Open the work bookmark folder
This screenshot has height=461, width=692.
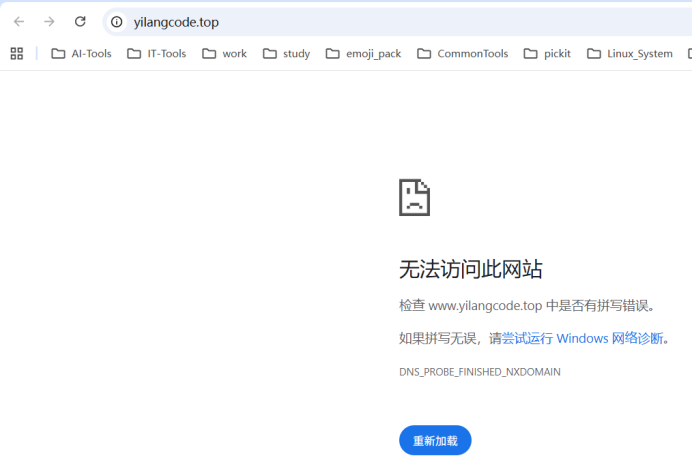[224, 53]
